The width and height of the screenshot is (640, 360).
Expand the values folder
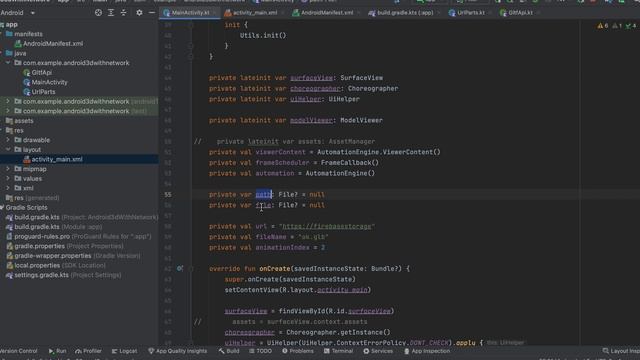click(8, 178)
